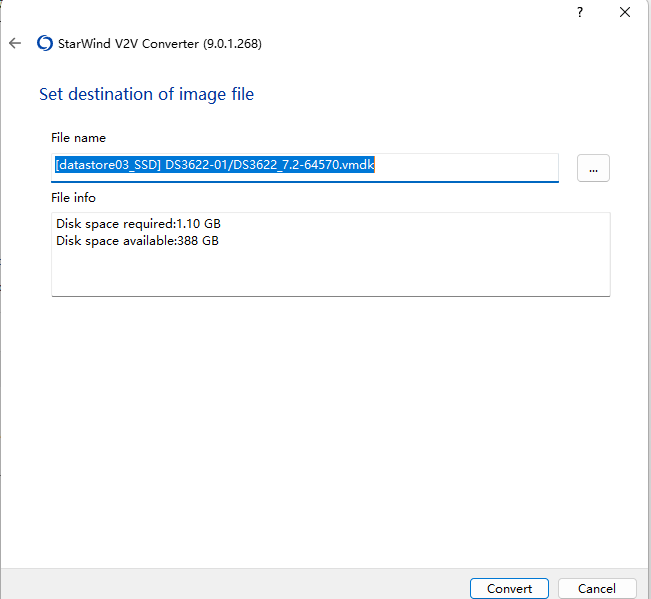This screenshot has width=651, height=599.
Task: Go back using the left arrow icon
Action: (x=15, y=43)
